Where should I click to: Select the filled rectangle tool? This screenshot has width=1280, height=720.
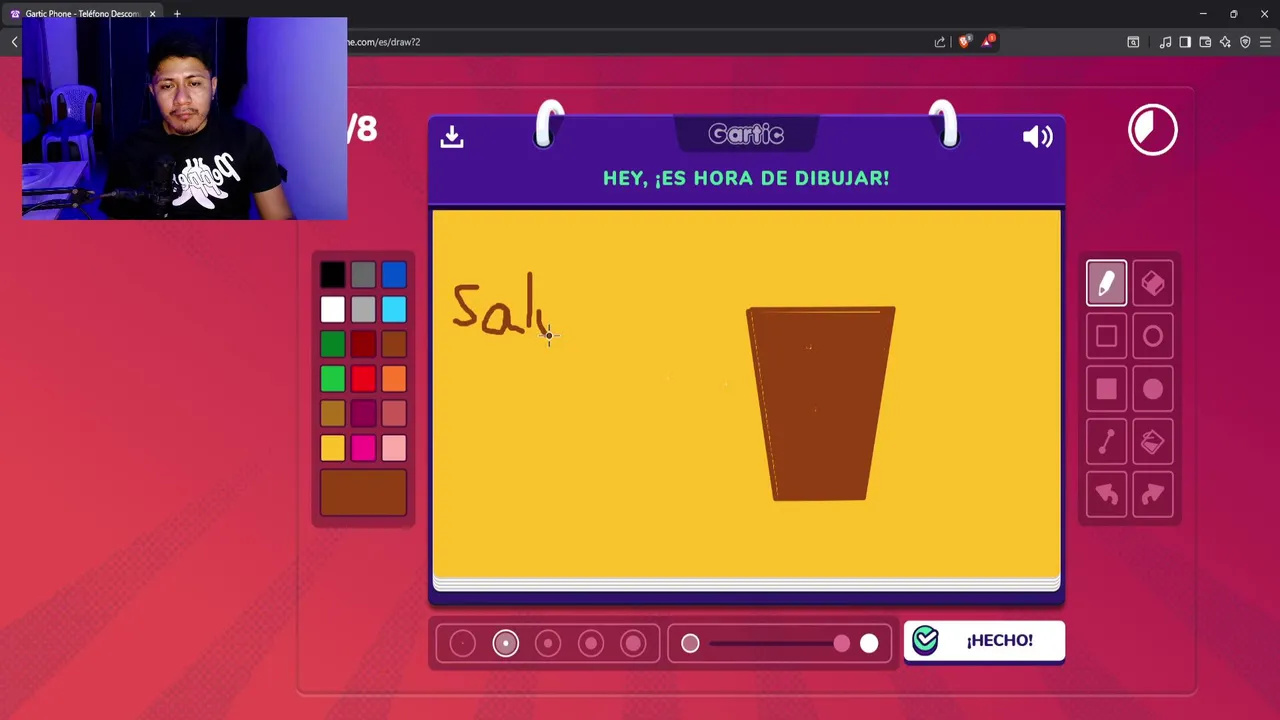pyautogui.click(x=1106, y=389)
